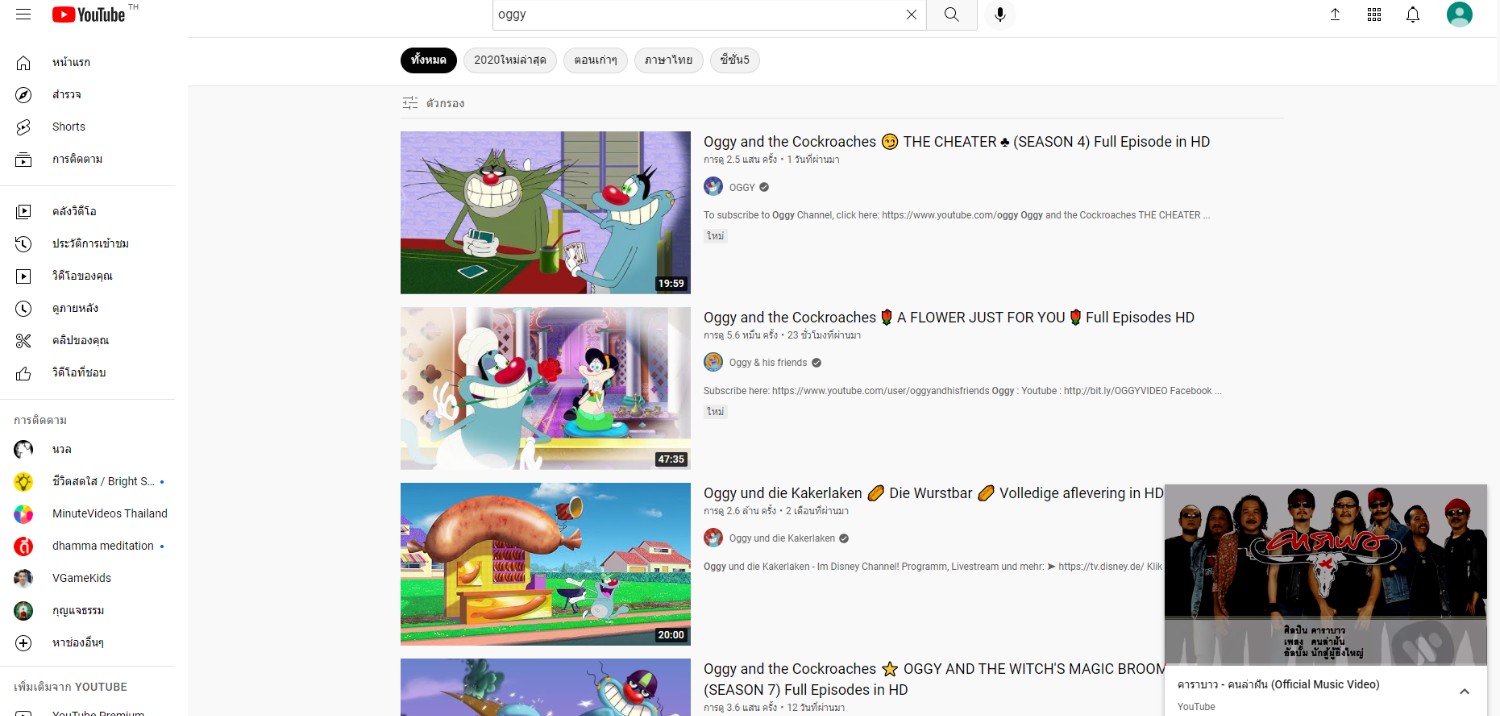Viewport: 1500px width, 716px height.
Task: Select the 2020ใหม่ล่าสุด filter chip
Action: [510, 60]
